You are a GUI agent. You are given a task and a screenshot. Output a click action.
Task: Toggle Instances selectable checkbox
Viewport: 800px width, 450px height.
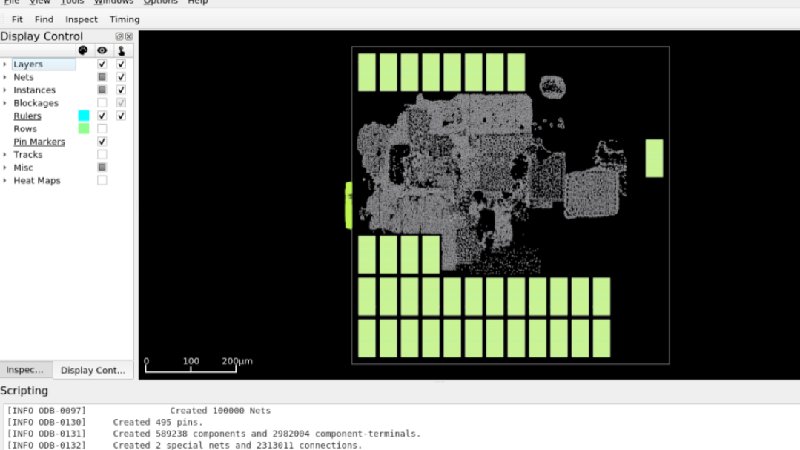coord(121,89)
